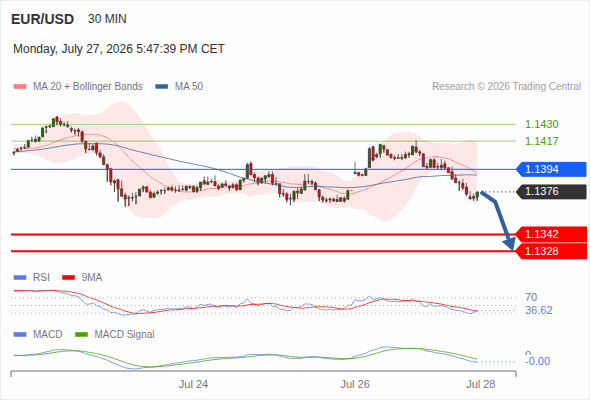
Task: Click the RSI value 36.62 readout
Action: click(539, 310)
